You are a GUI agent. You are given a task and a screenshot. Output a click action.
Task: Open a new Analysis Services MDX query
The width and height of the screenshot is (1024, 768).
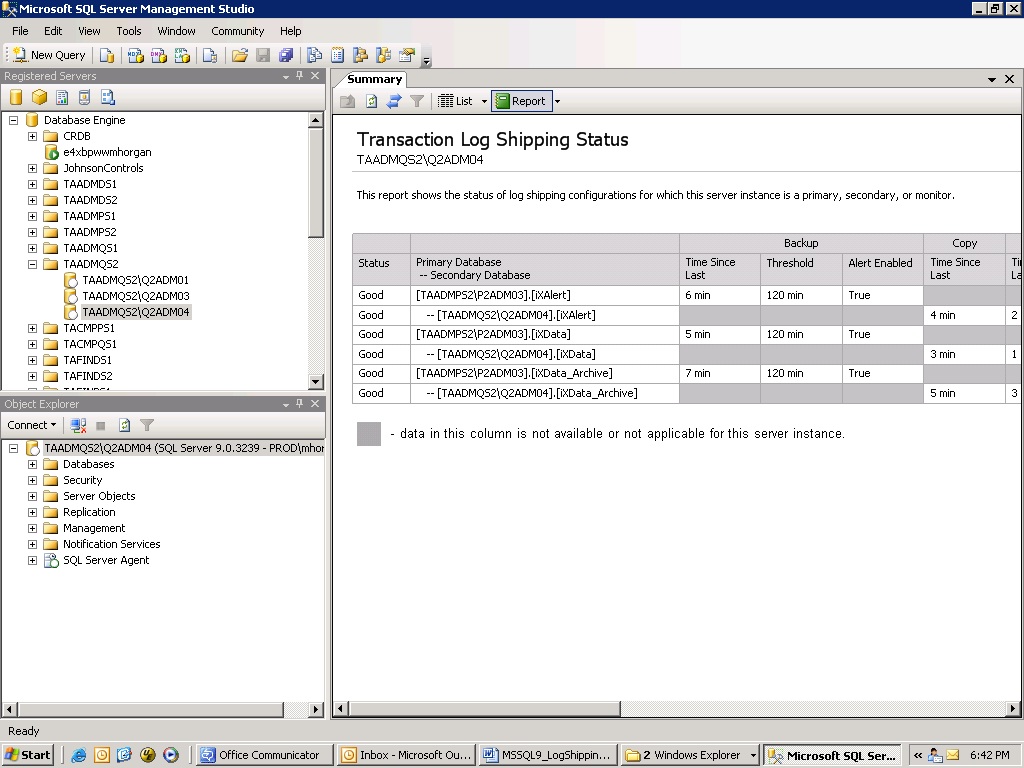136,56
